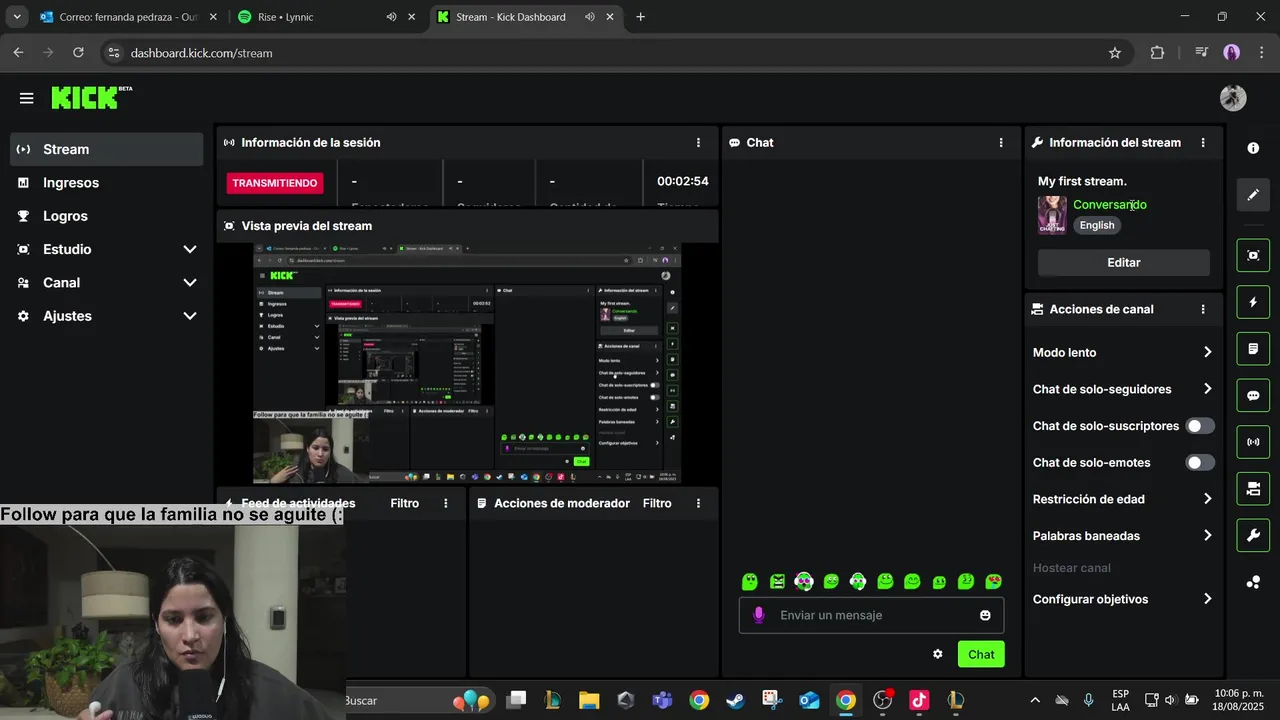Click the 00:02:54 session timer
The height and width of the screenshot is (720, 1280).
click(x=682, y=182)
